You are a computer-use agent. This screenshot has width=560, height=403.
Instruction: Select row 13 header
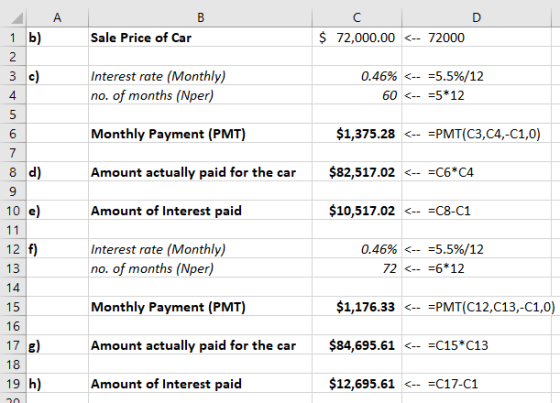pyautogui.click(x=13, y=268)
